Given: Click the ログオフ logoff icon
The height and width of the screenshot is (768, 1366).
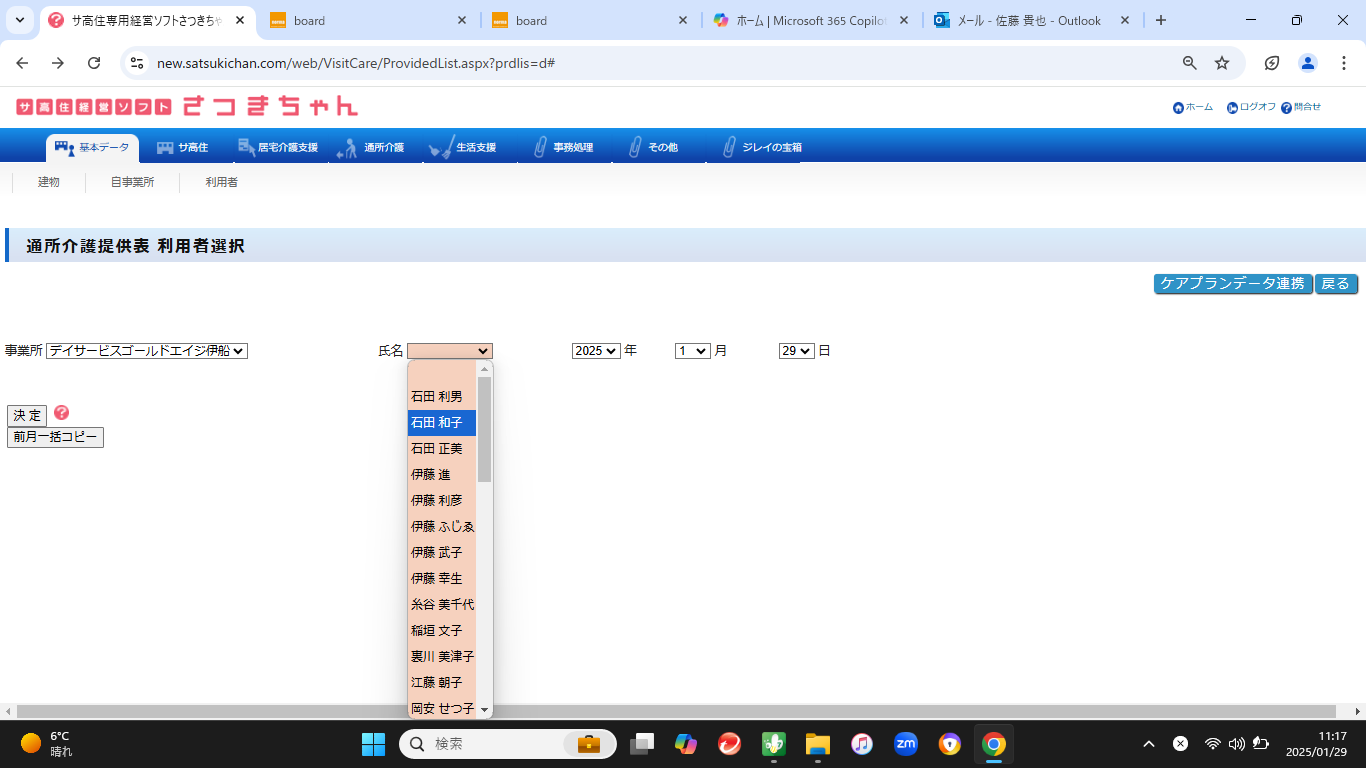Looking at the screenshot, I should click(1232, 108).
